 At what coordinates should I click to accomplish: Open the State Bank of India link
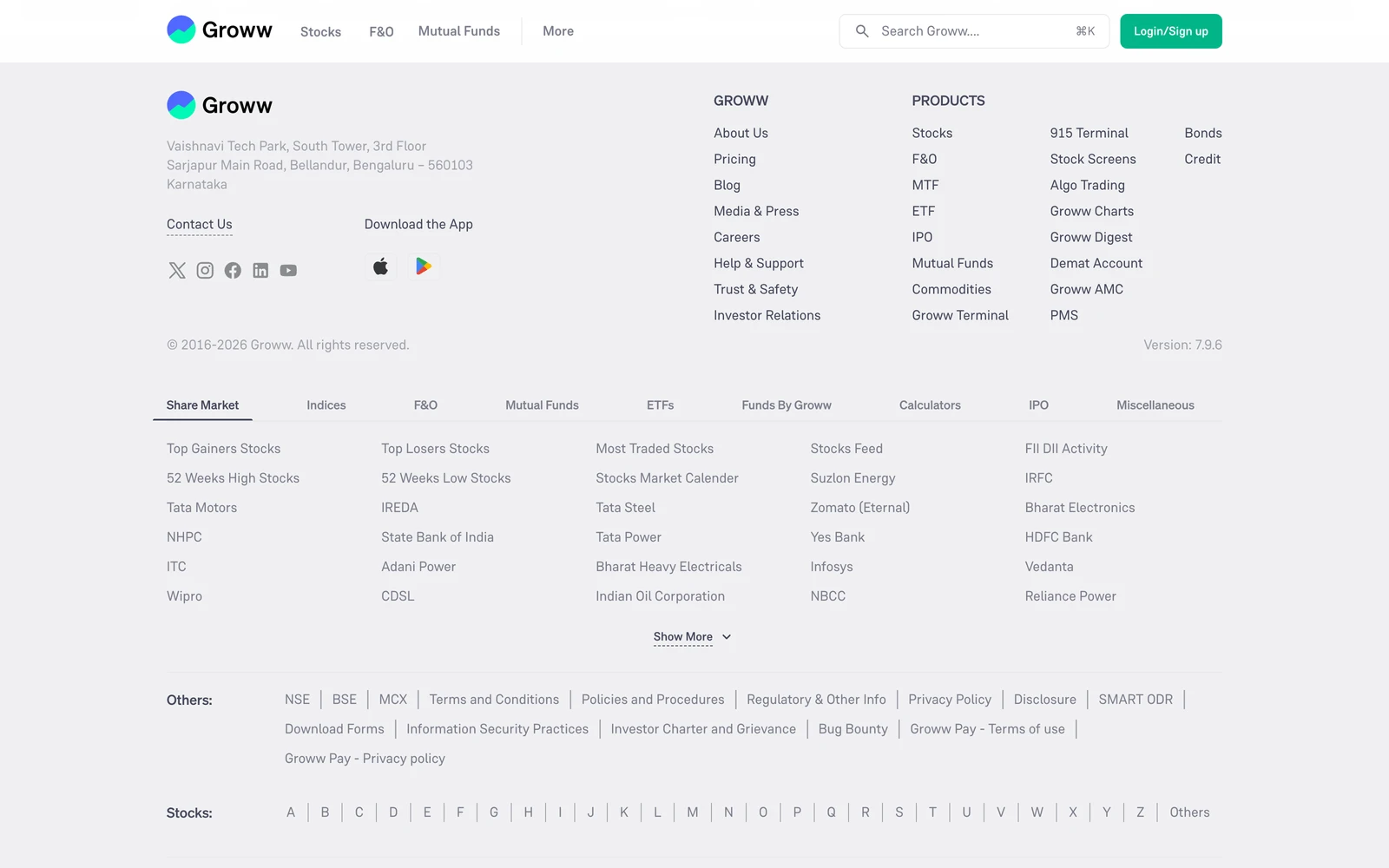(x=437, y=537)
